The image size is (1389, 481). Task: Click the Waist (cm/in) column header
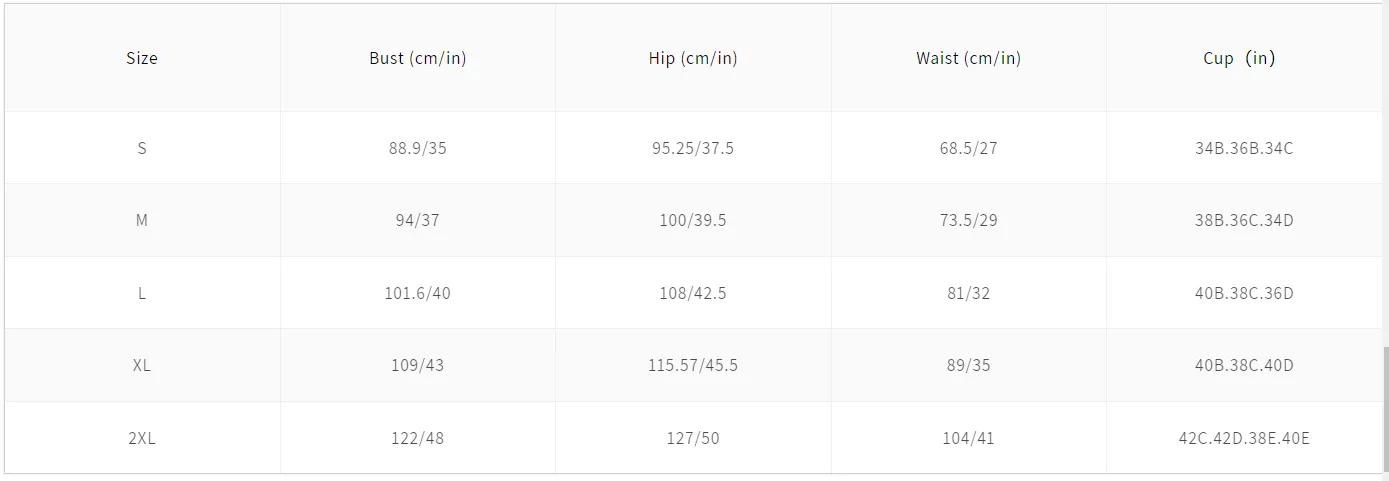click(x=968, y=58)
